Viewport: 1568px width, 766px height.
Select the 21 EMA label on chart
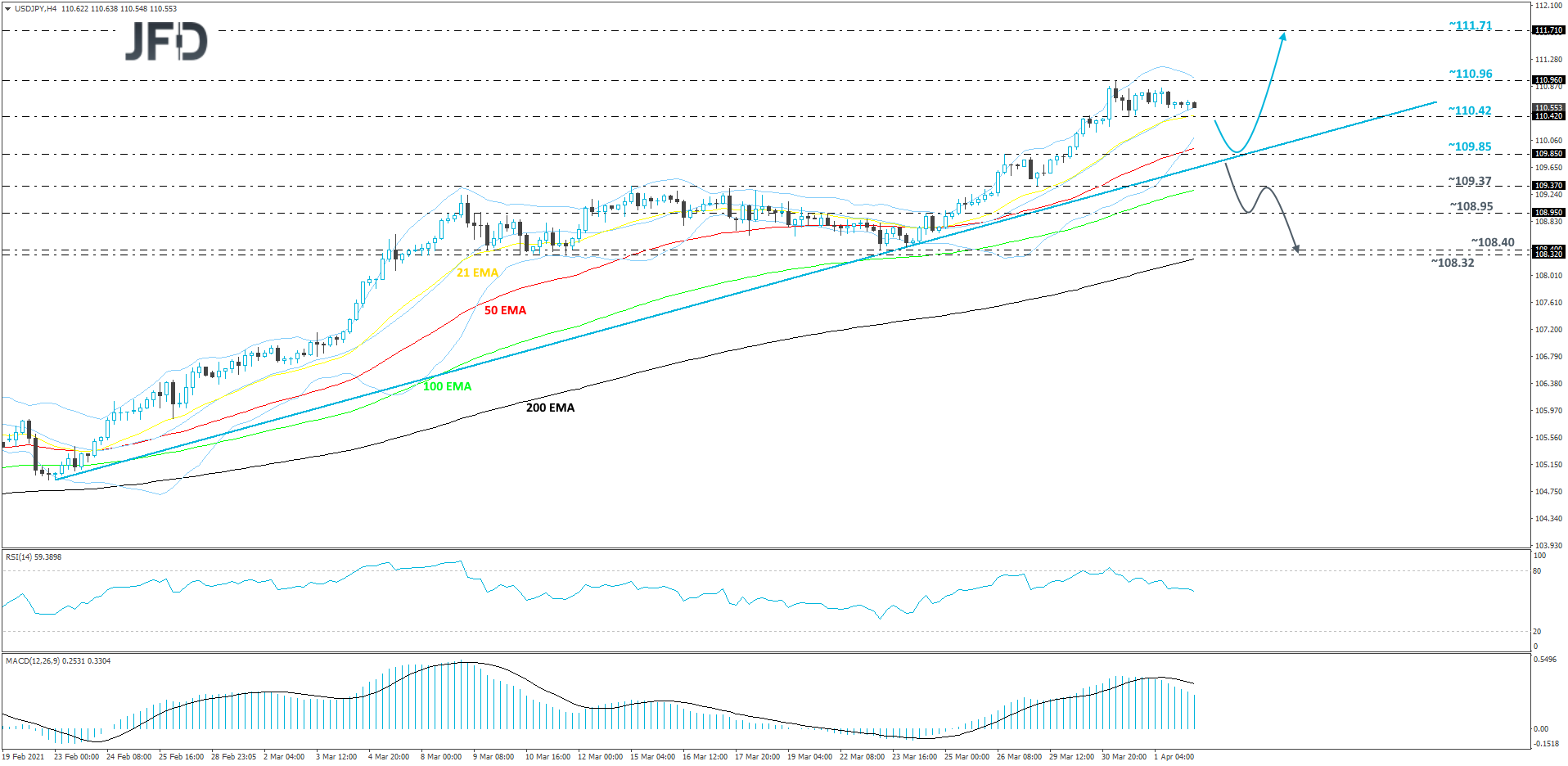pos(476,272)
